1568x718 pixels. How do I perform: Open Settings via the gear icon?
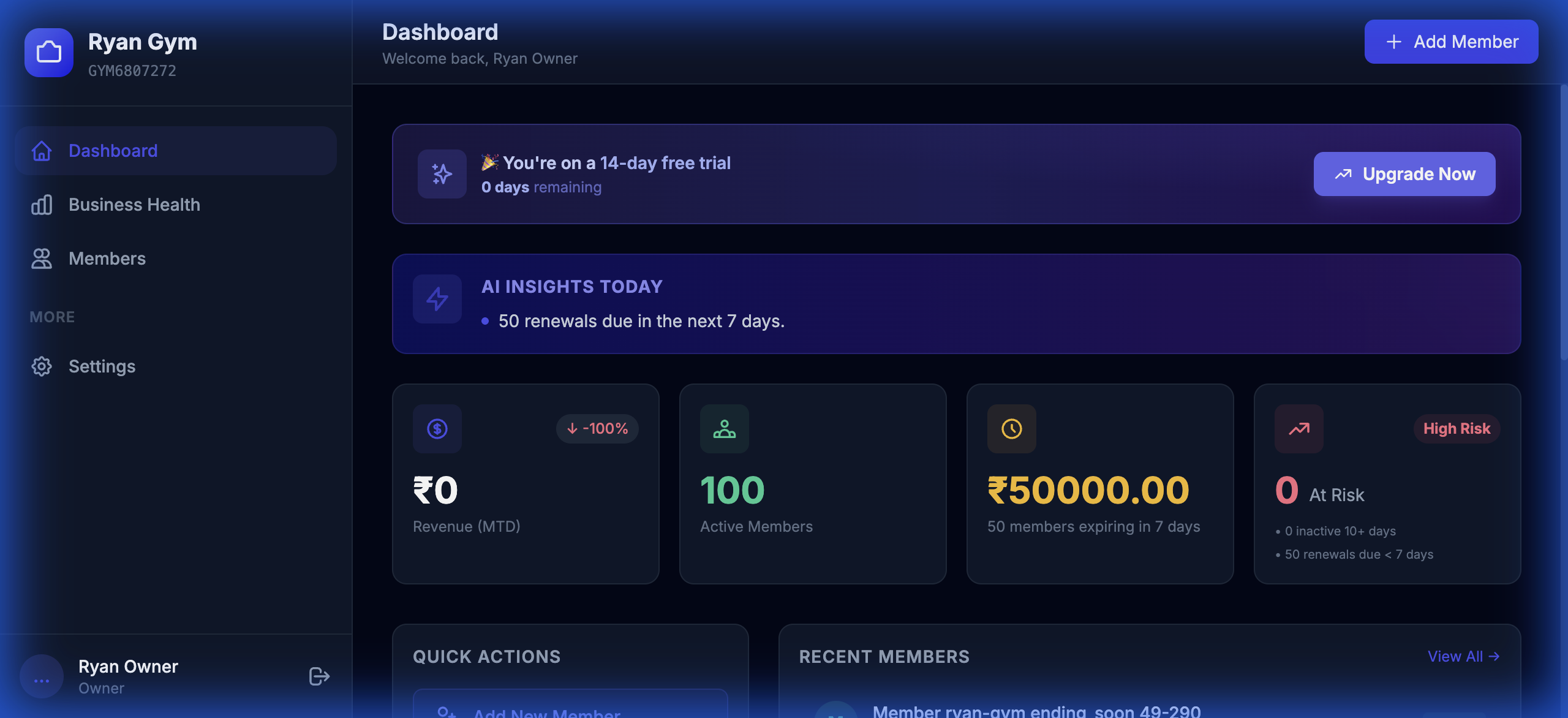[40, 366]
